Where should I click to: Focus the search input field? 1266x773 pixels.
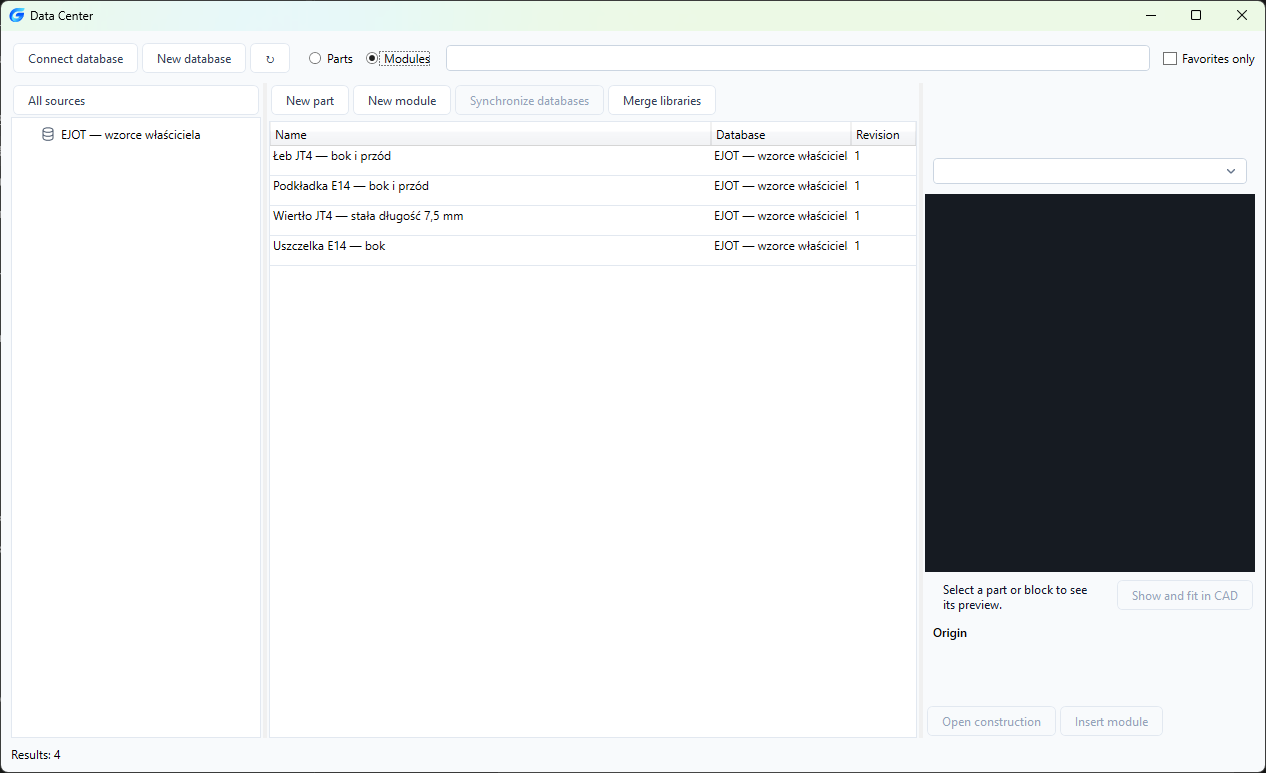(798, 59)
